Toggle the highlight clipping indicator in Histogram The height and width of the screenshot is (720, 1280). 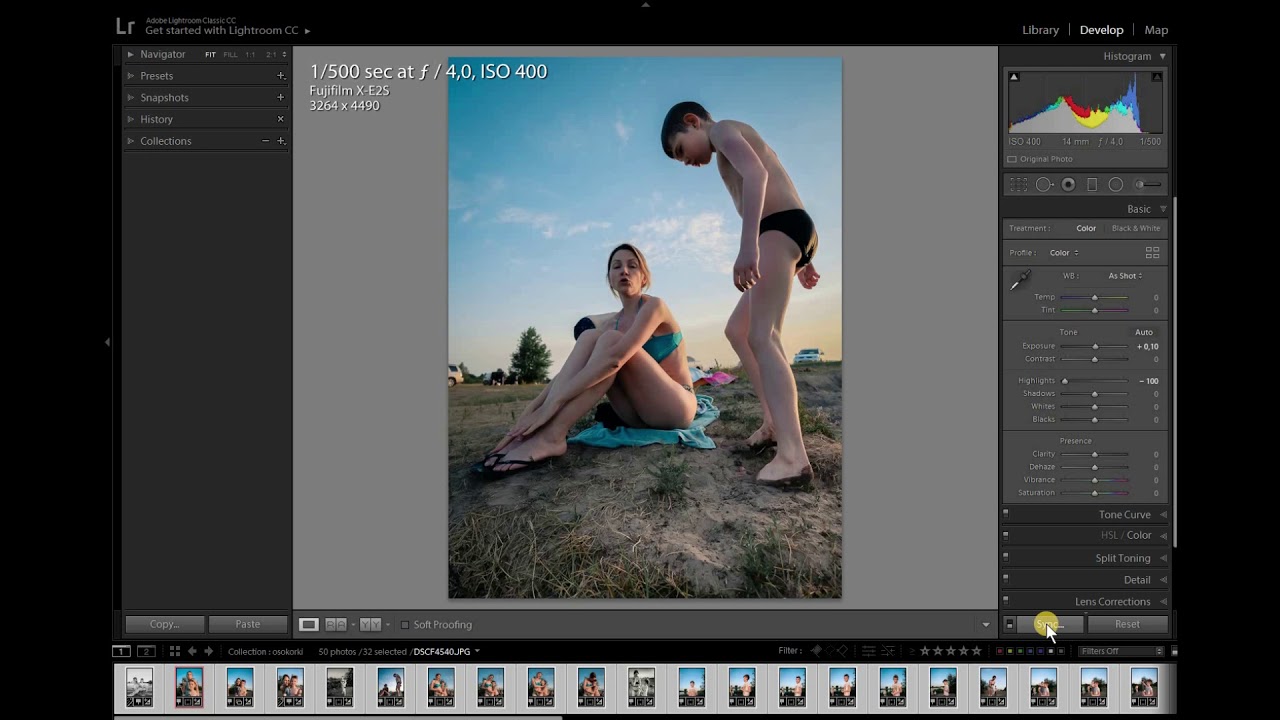[1157, 77]
